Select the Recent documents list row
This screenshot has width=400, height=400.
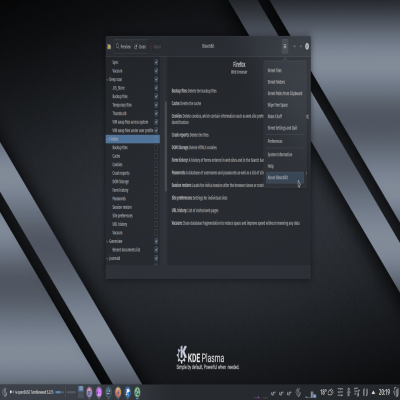tap(133, 250)
